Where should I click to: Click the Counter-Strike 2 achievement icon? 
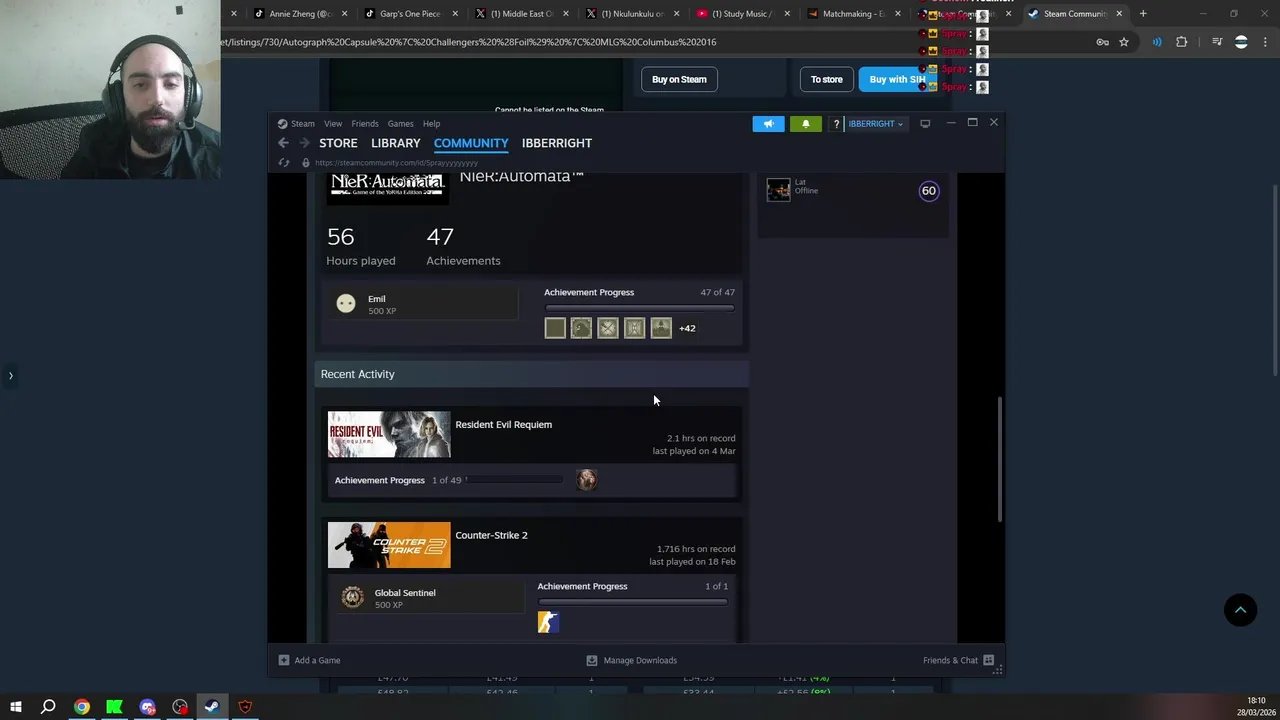point(548,622)
